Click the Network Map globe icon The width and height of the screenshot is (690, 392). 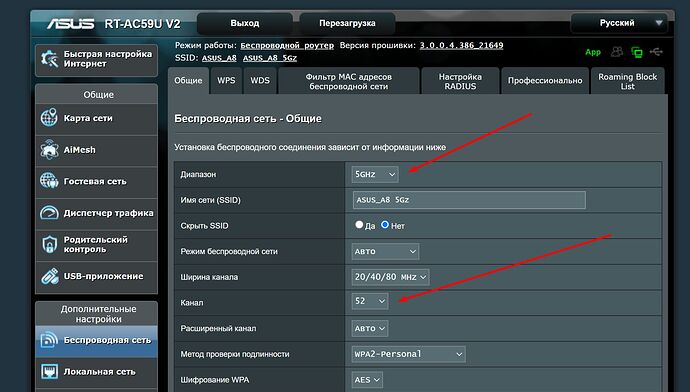coord(49,117)
